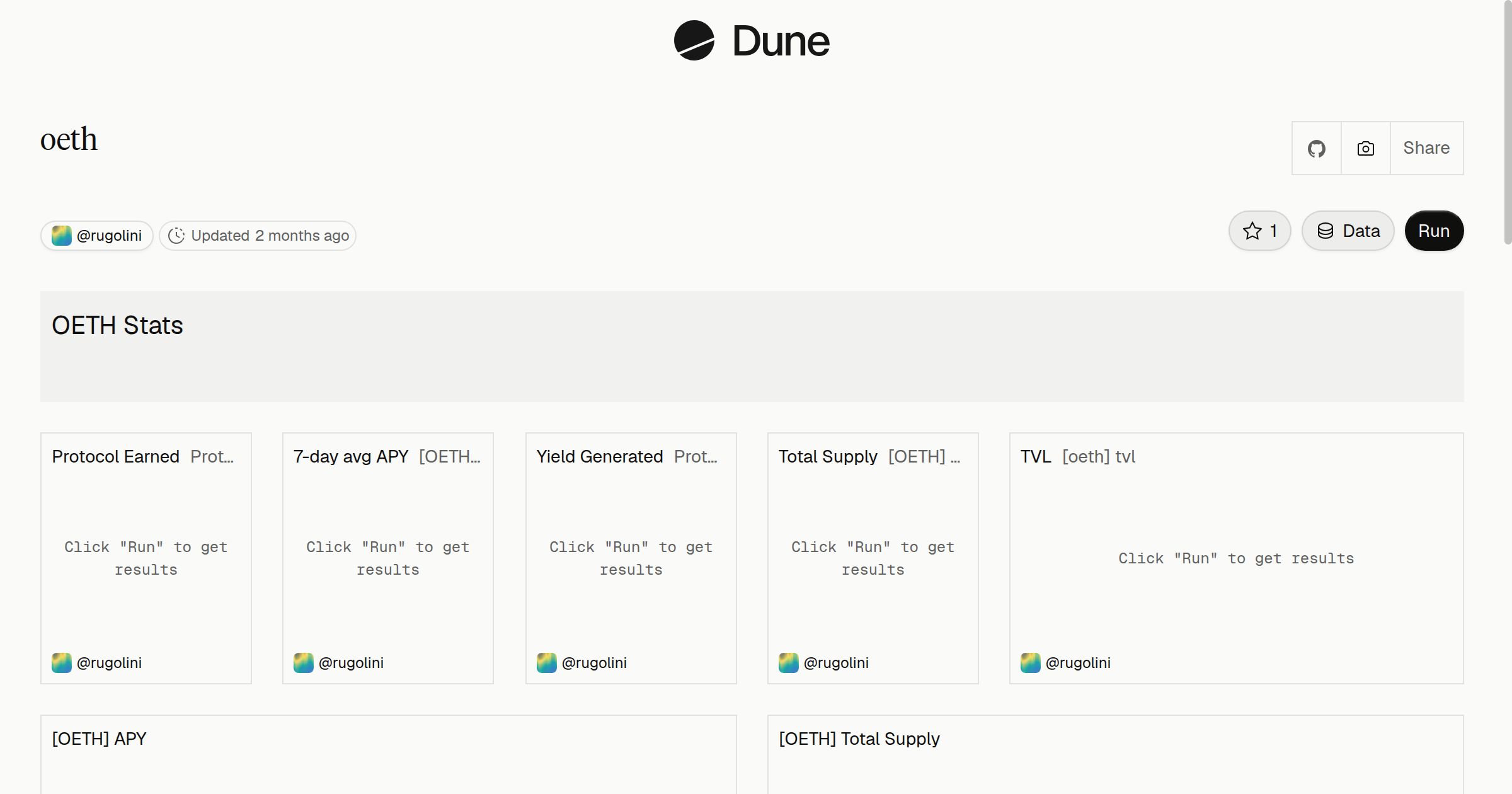Click @rugolini in the Yield Generated card
1512x794 pixels.
pos(594,663)
